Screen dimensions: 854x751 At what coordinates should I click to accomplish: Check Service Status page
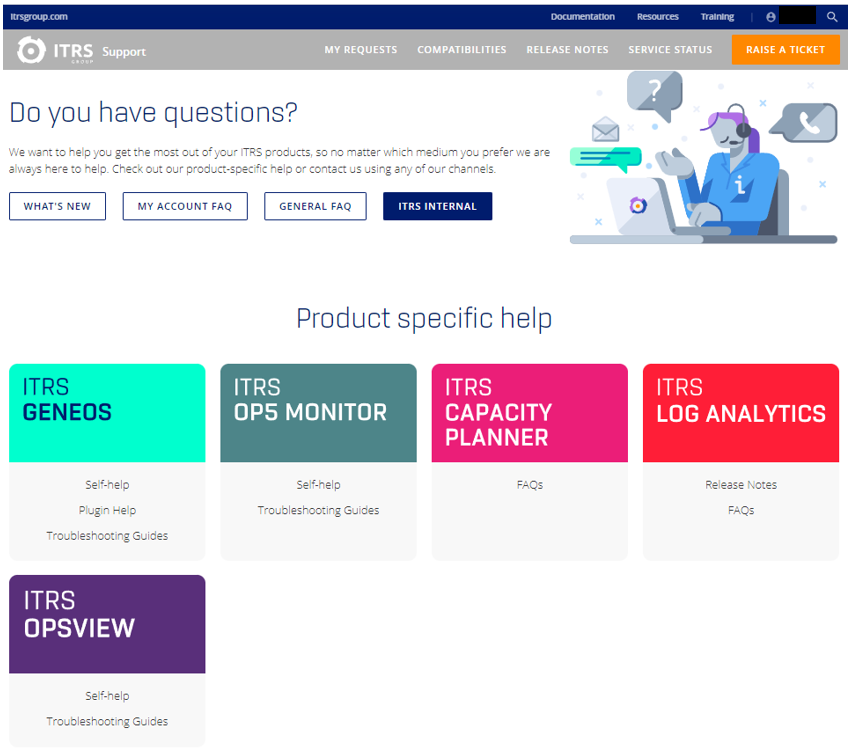(x=670, y=50)
